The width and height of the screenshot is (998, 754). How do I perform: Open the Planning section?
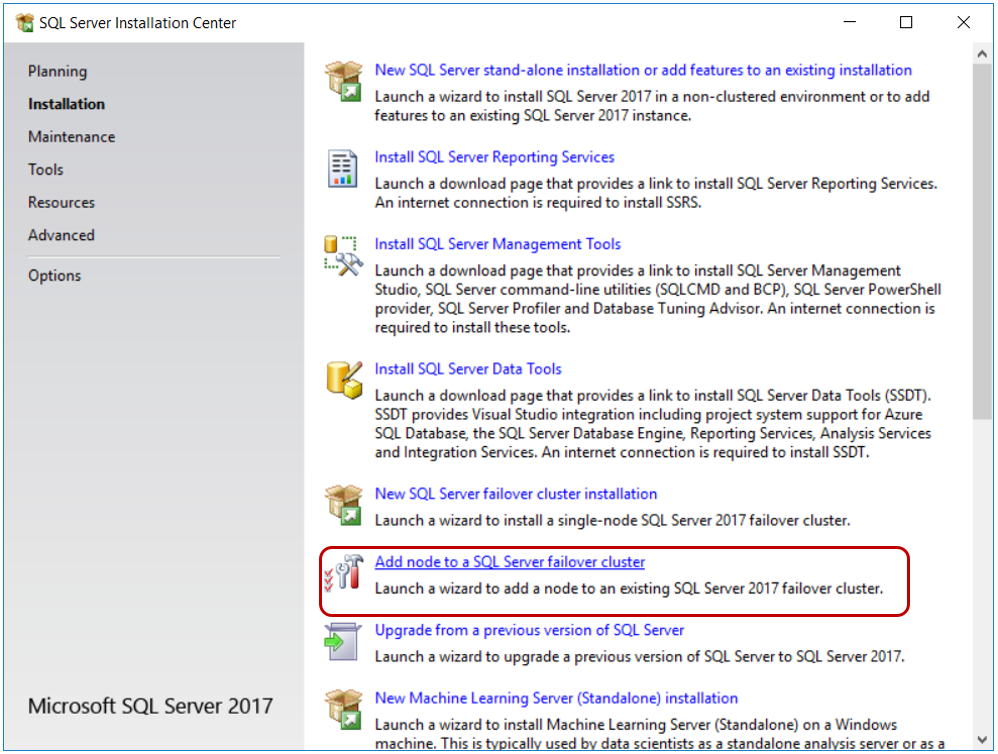pyautogui.click(x=57, y=71)
